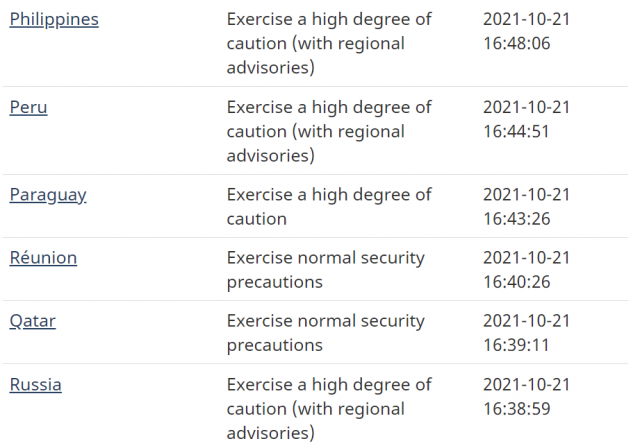
Task: Select Russia's regional advisories risk text
Action: pos(329,409)
